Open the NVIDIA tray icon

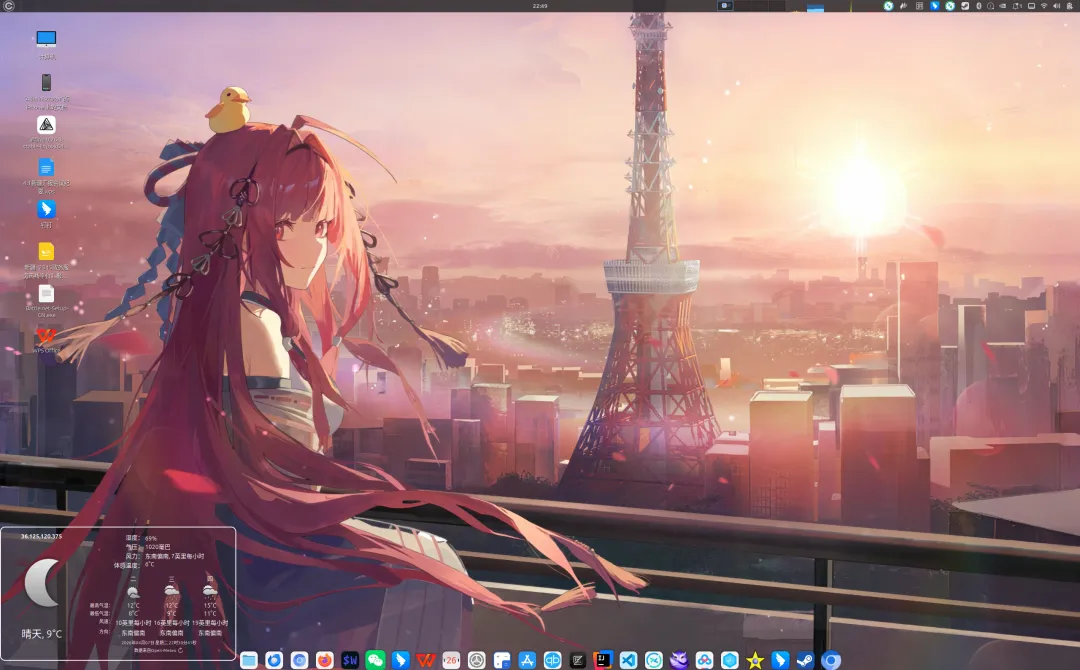point(1002,6)
